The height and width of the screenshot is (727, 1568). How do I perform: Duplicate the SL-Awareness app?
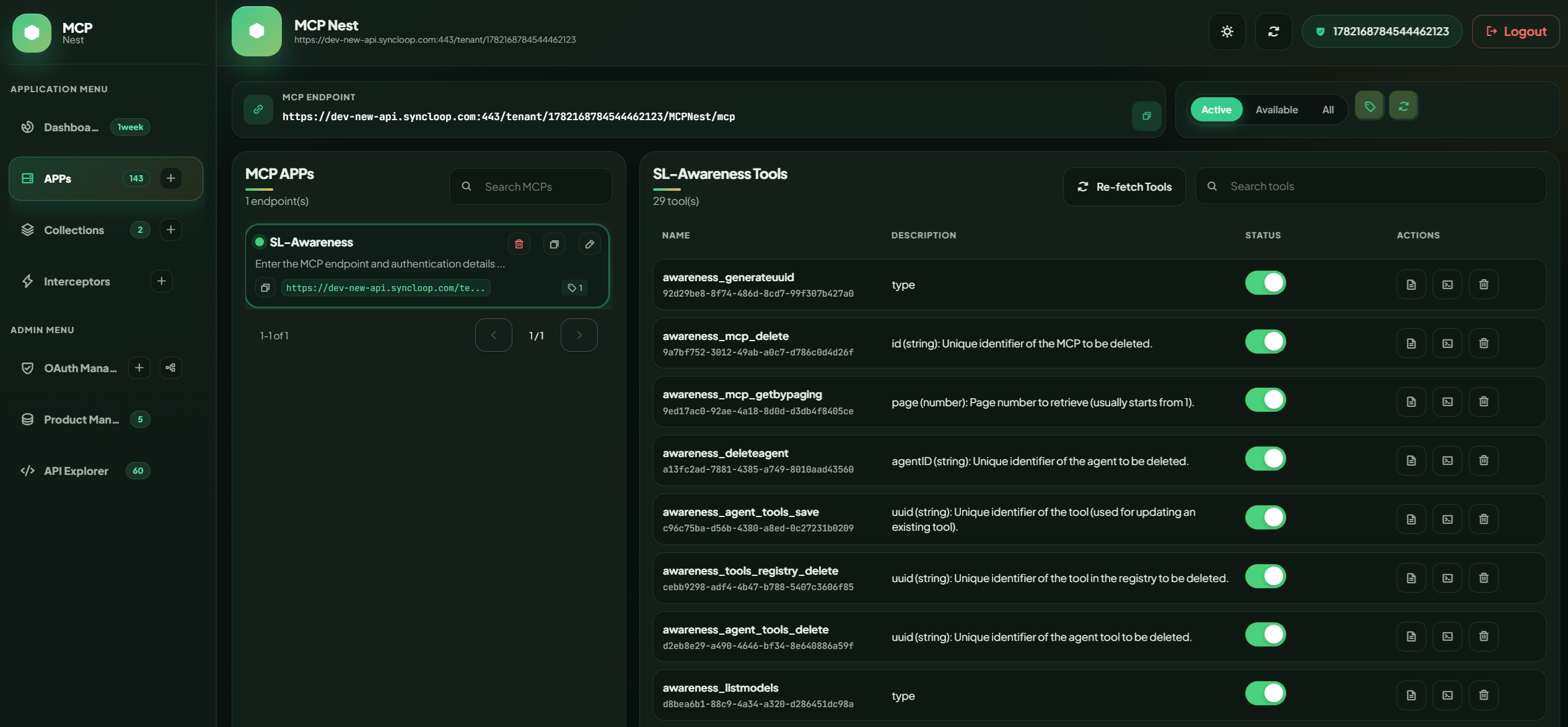tap(554, 244)
